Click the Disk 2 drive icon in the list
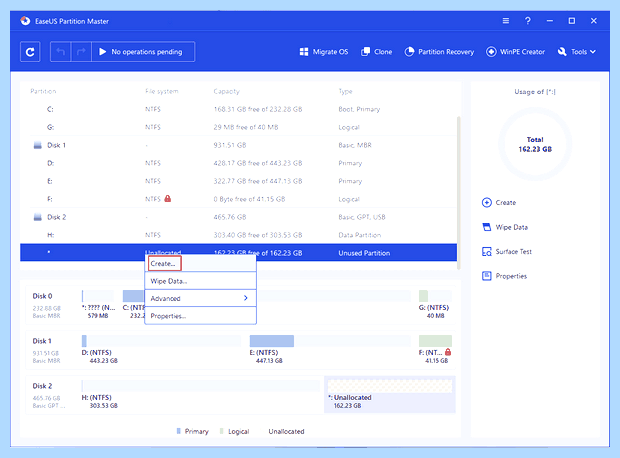The image size is (620, 458). (38, 217)
